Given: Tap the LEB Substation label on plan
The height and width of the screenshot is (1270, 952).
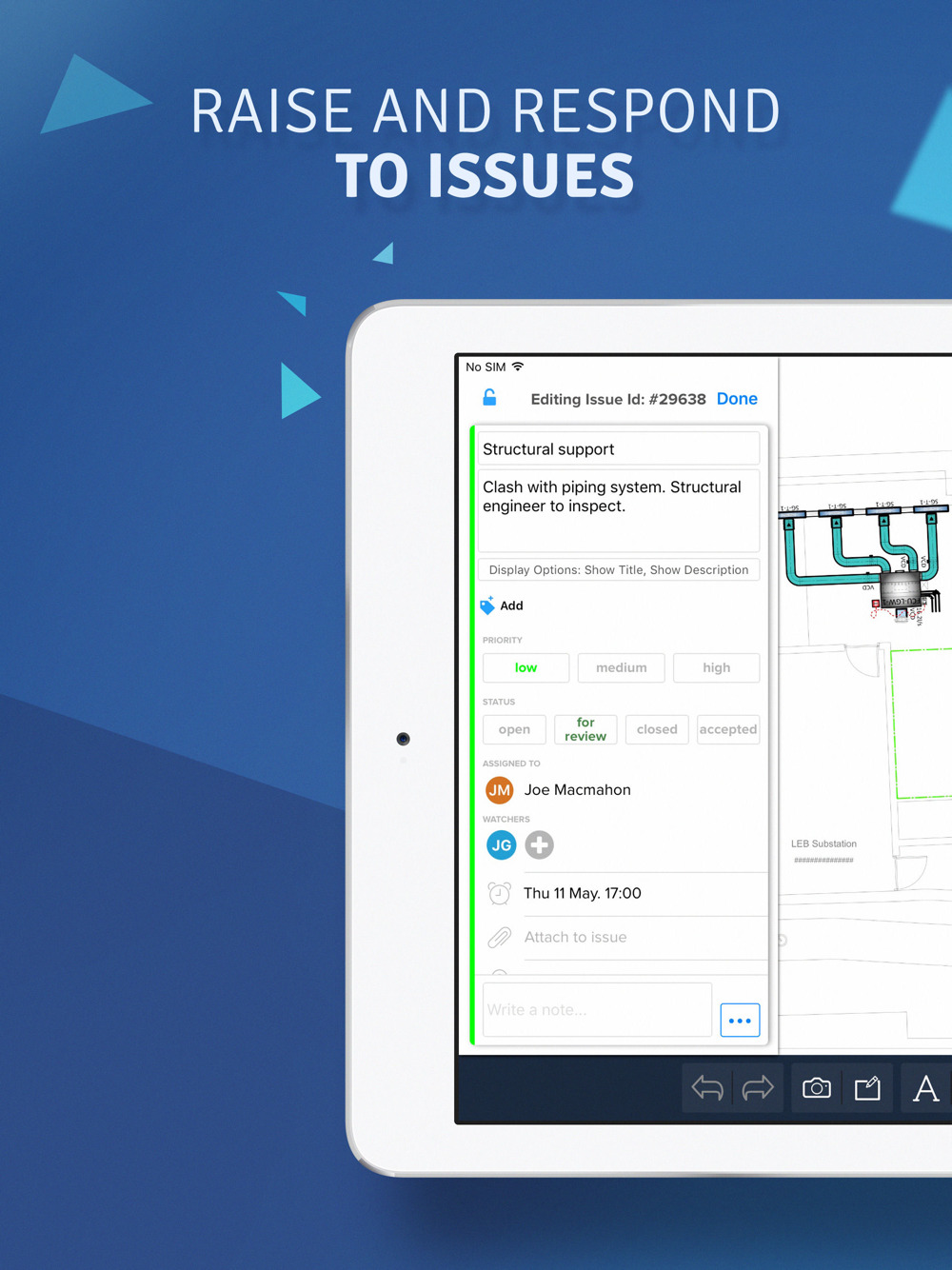Looking at the screenshot, I should point(823,844).
